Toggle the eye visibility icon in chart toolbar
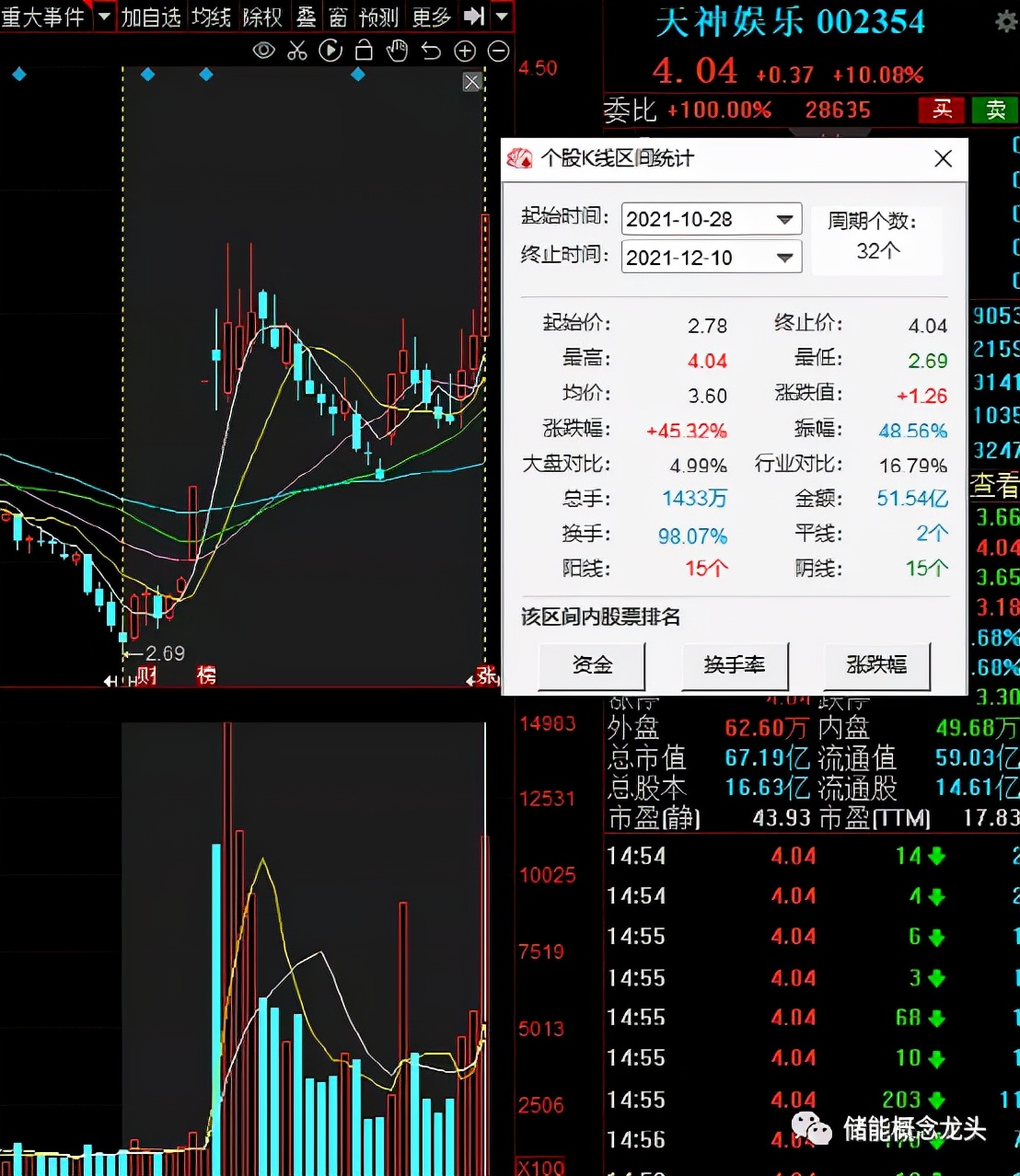1020x1176 pixels. 263,51
